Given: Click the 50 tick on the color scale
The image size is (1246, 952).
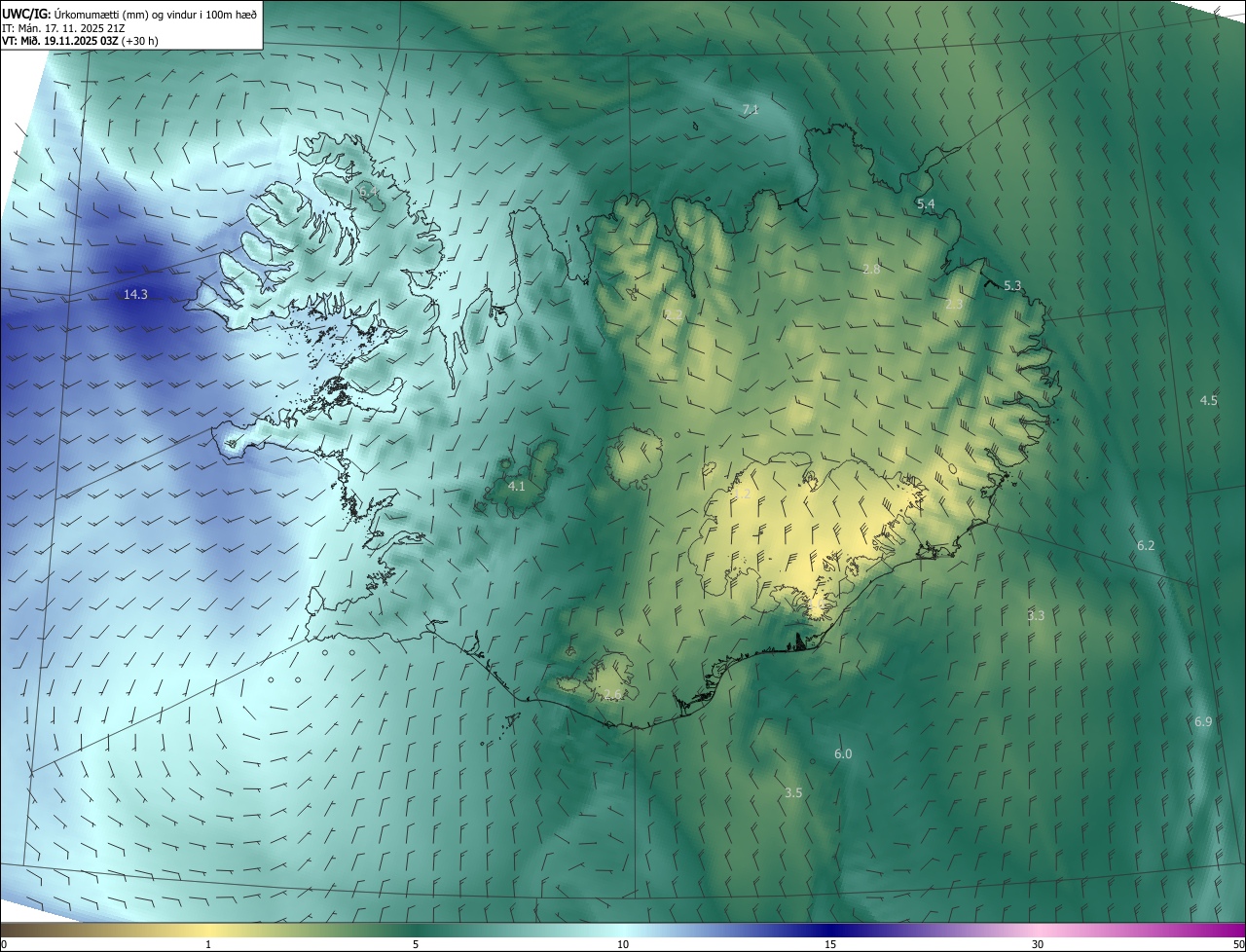Looking at the screenshot, I should [1238, 944].
